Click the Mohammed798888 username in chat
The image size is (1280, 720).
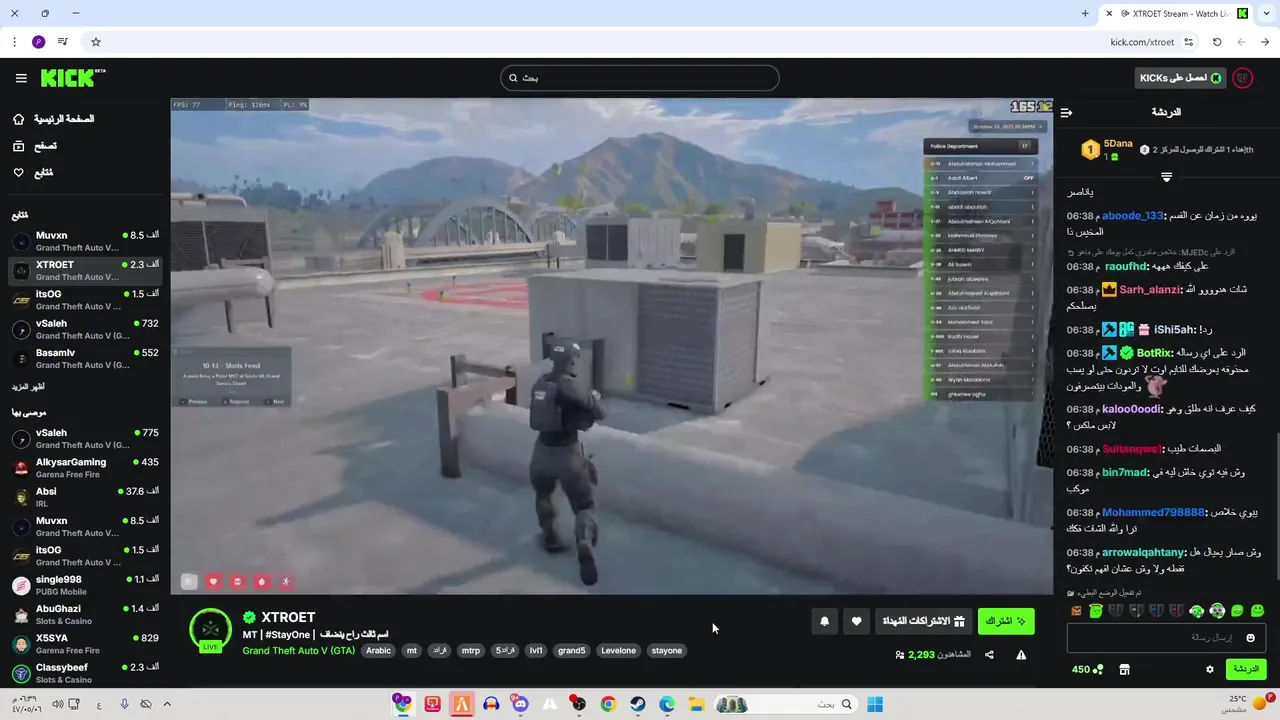pyautogui.click(x=1154, y=512)
